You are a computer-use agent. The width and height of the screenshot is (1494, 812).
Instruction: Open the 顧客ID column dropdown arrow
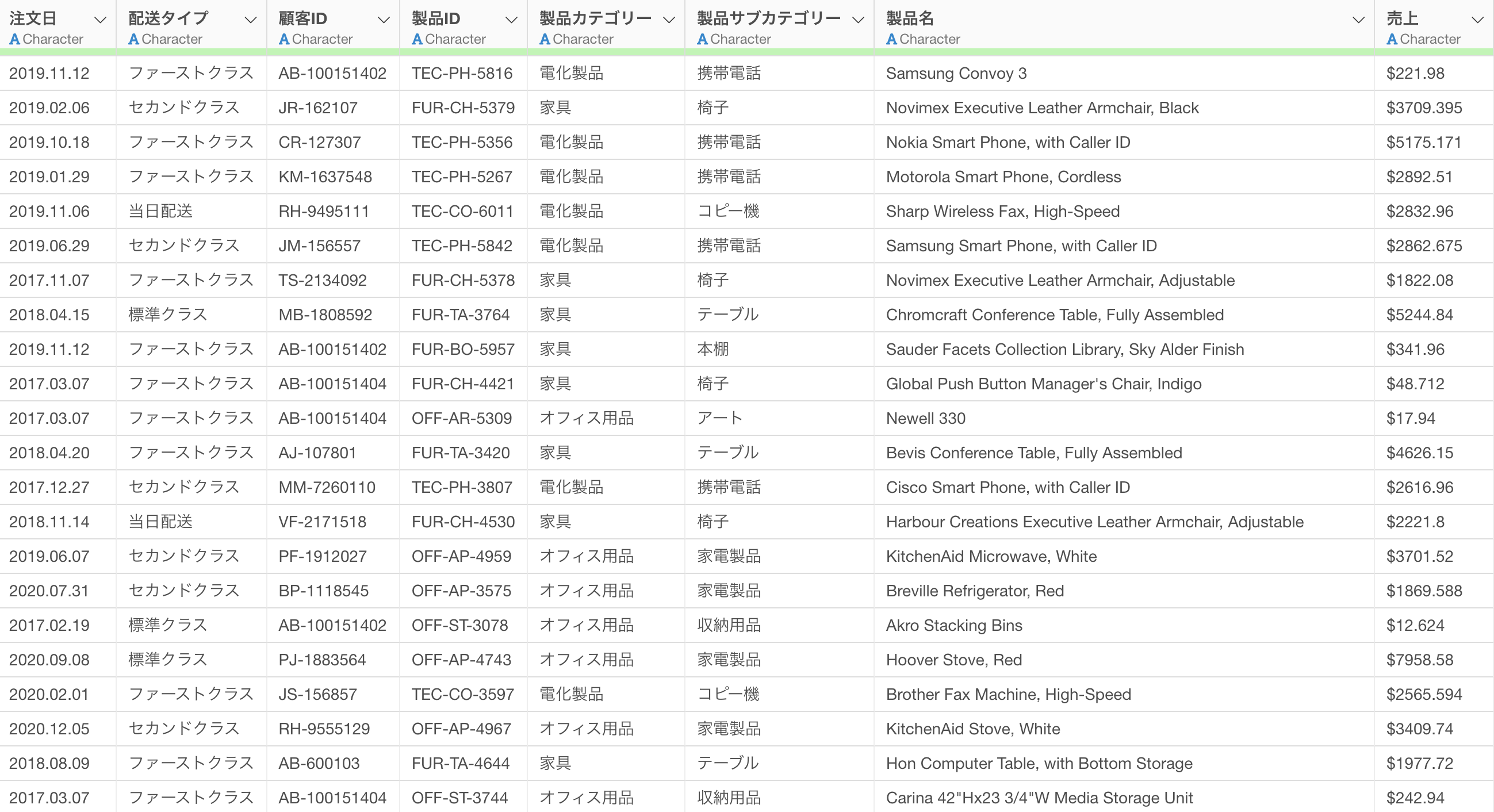[x=384, y=20]
